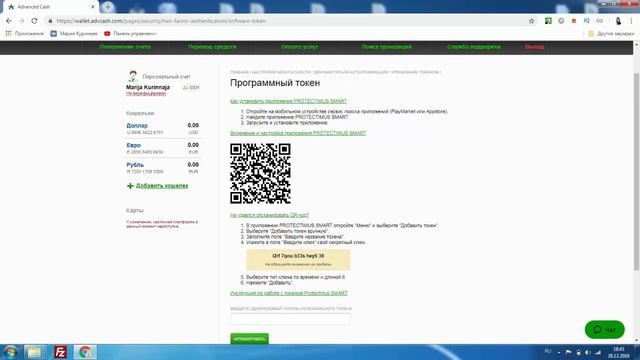Viewport: 640px width, 360px height.
Task: Click the red 'Не верифицирован' link
Action: coord(146,93)
